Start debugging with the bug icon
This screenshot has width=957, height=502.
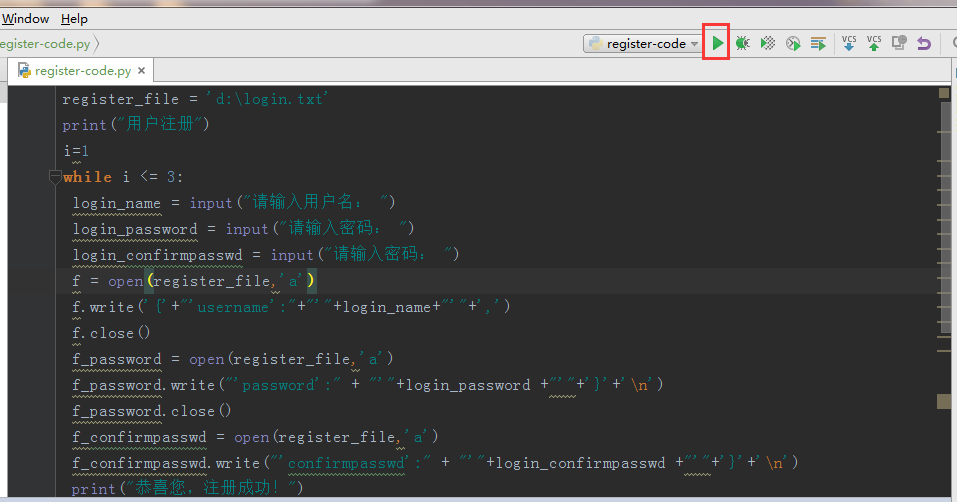[x=742, y=43]
